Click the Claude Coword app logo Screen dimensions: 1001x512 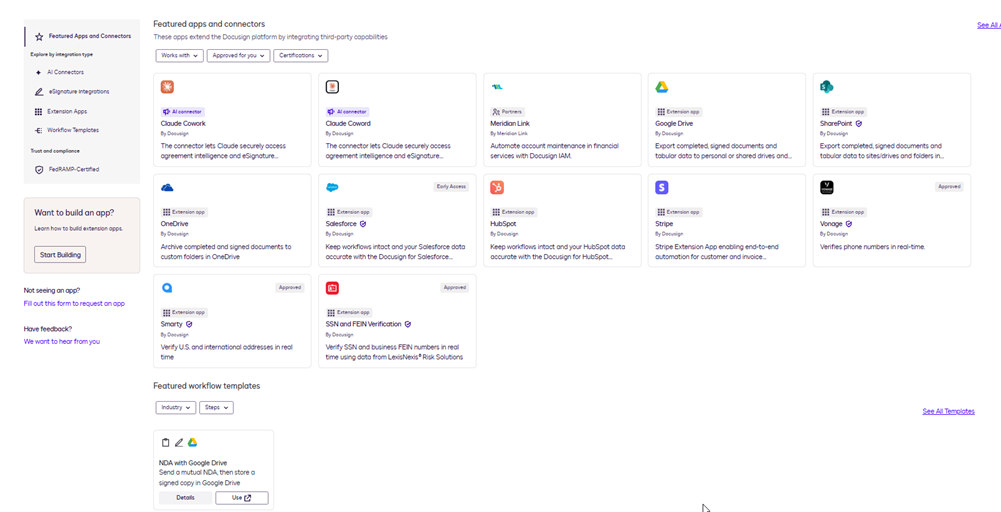pos(332,87)
